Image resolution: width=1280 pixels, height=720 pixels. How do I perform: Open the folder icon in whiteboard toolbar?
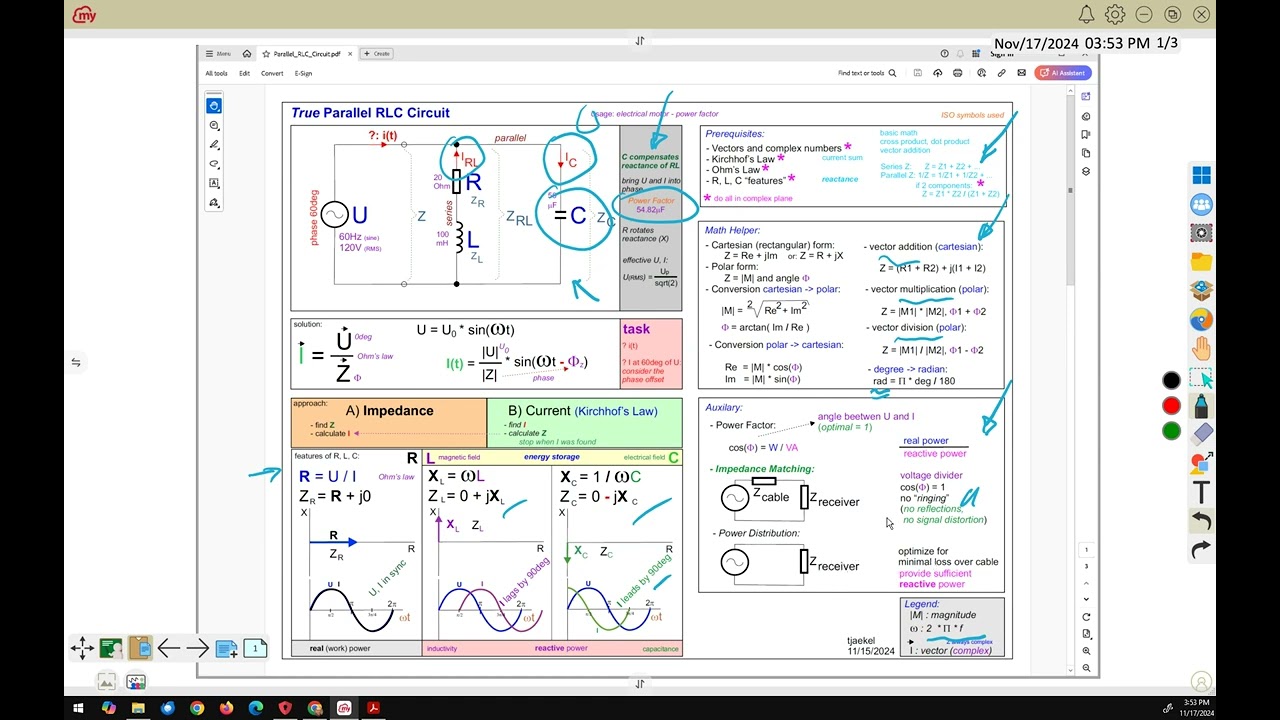[1201, 262]
